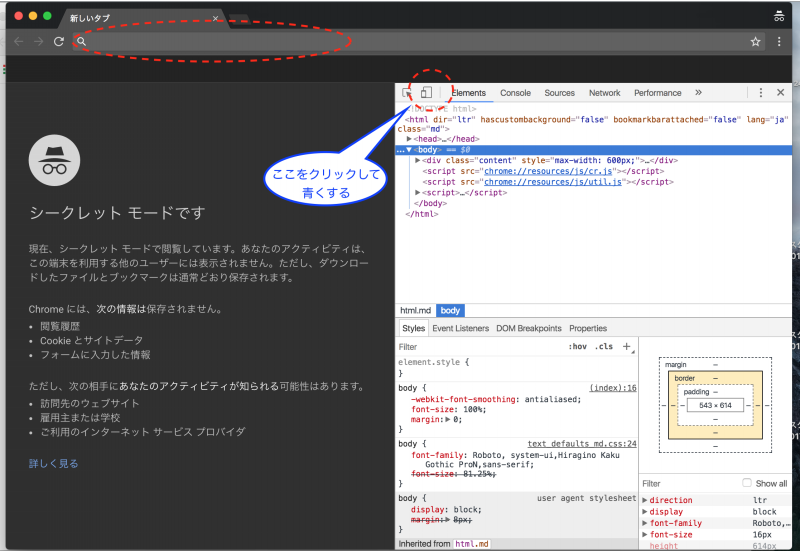The width and height of the screenshot is (800, 551).
Task: Collapse the body element node
Action: coord(409,149)
